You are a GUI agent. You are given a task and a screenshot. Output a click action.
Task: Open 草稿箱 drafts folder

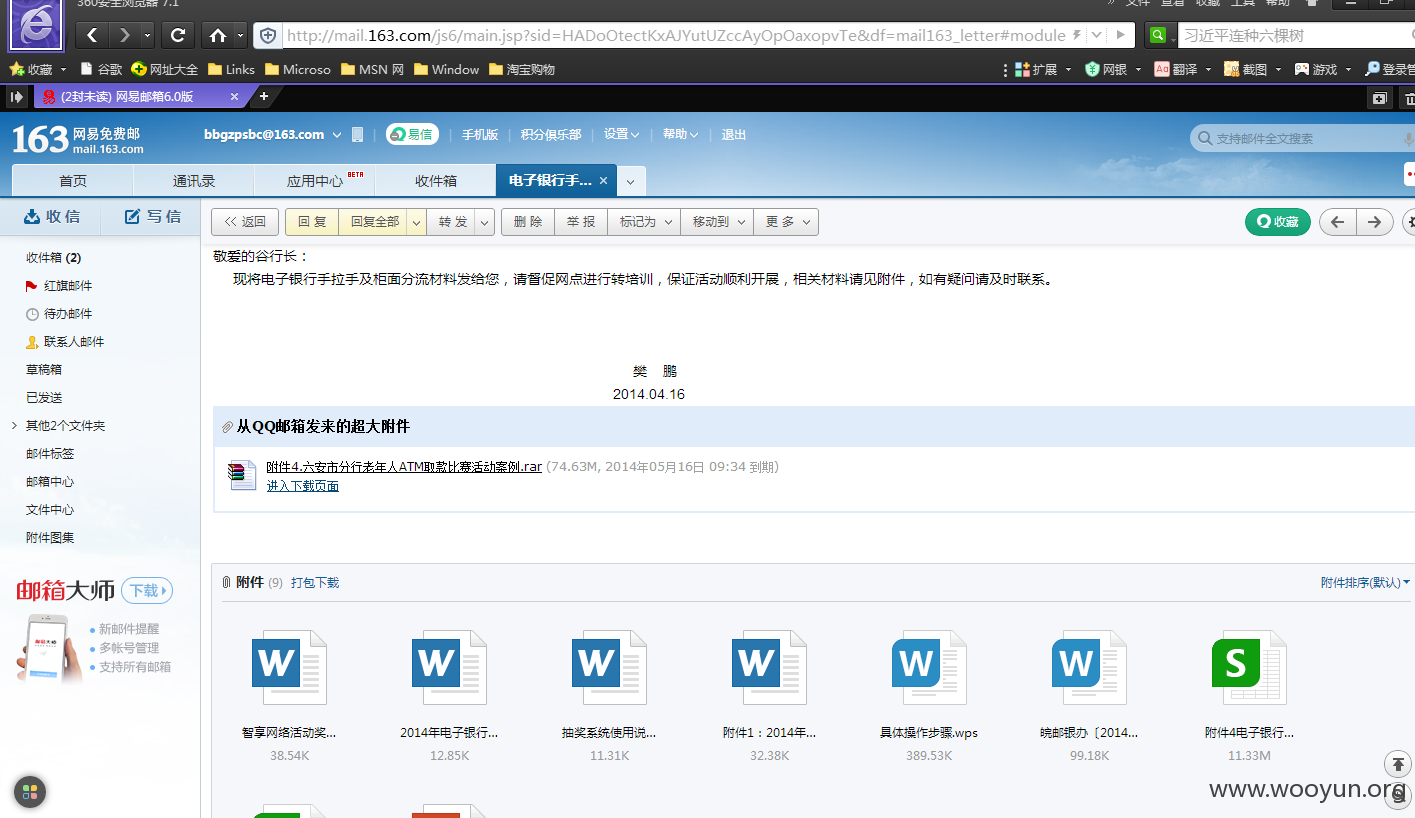tap(44, 370)
